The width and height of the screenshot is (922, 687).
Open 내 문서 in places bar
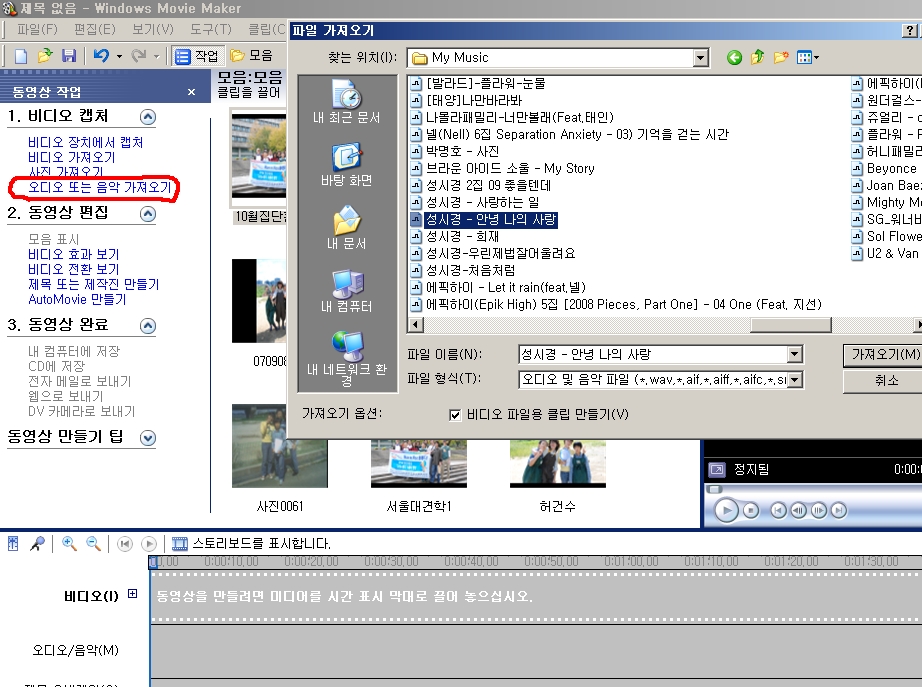[346, 228]
